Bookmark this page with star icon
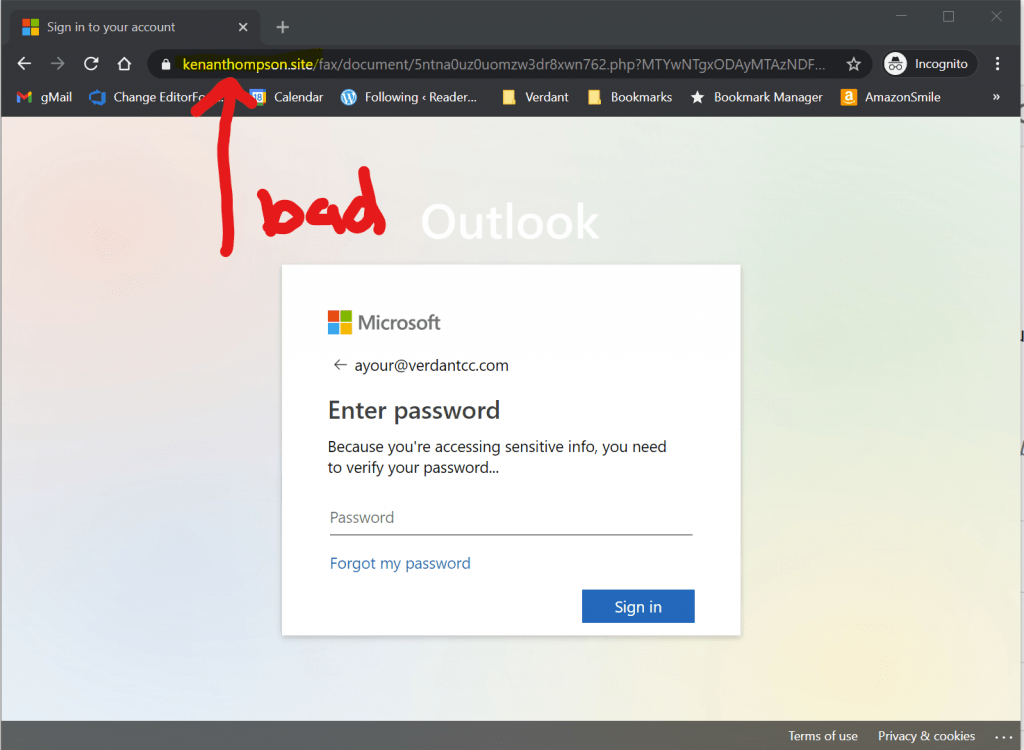The width and height of the screenshot is (1024, 750). point(853,64)
